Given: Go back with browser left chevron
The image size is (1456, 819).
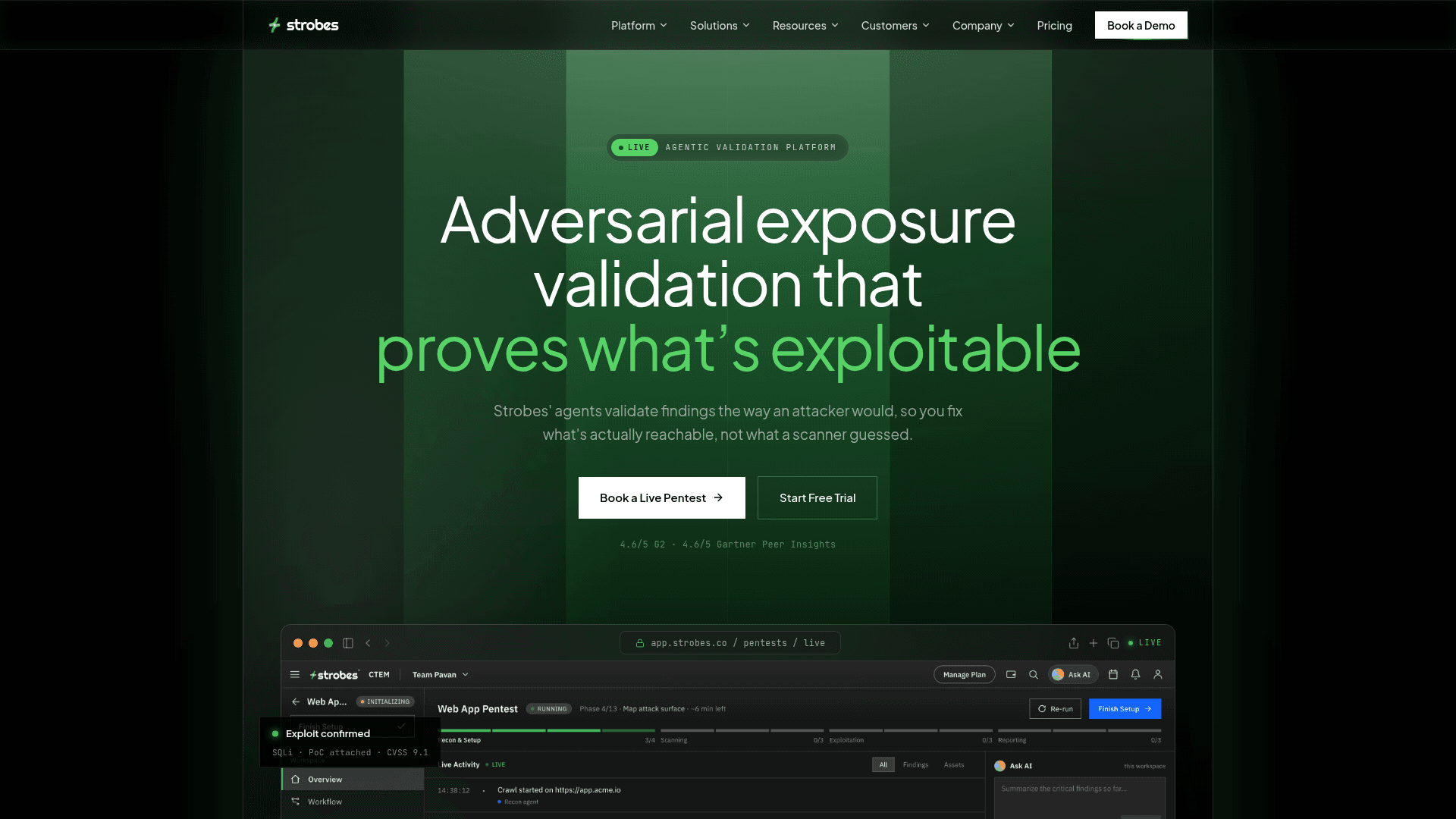Looking at the screenshot, I should point(368,643).
